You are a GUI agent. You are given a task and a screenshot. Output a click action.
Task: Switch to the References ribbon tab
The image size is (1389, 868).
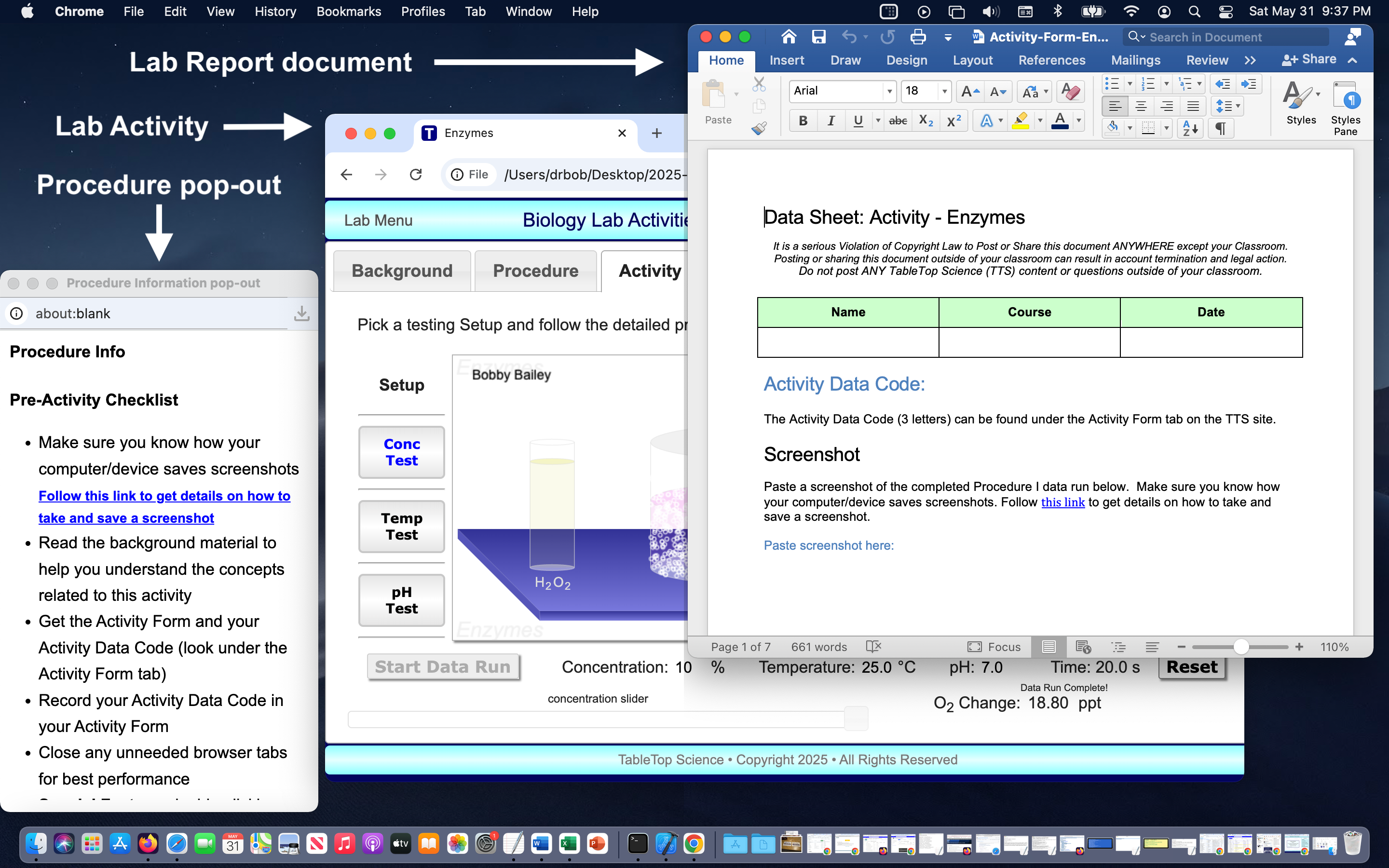(1051, 60)
